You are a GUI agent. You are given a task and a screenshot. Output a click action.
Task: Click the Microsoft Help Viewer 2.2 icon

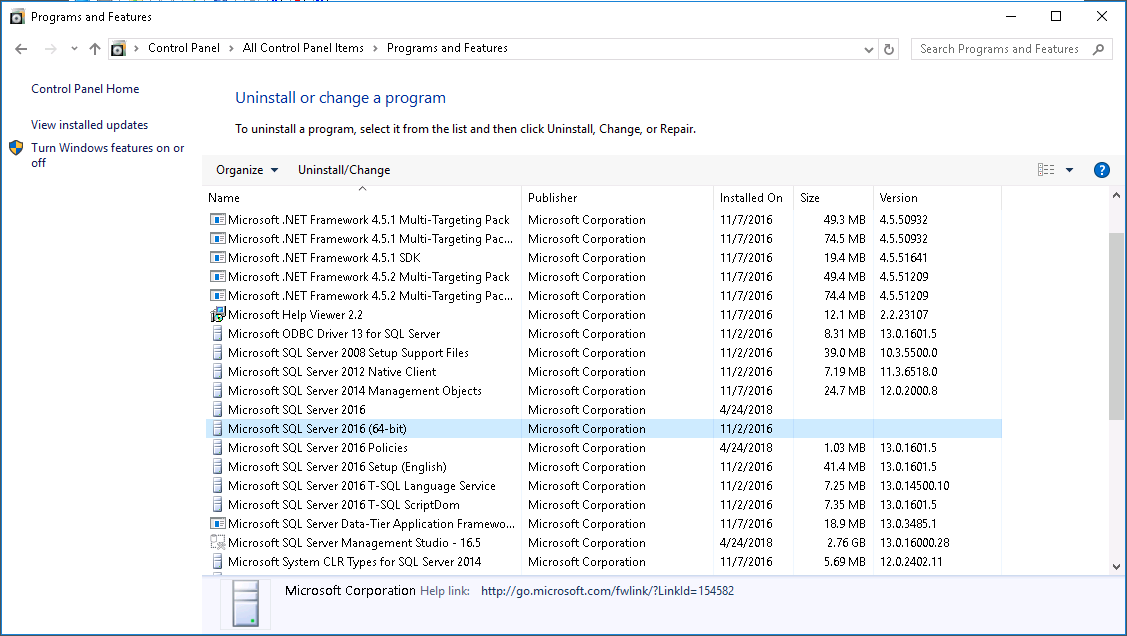coord(217,315)
